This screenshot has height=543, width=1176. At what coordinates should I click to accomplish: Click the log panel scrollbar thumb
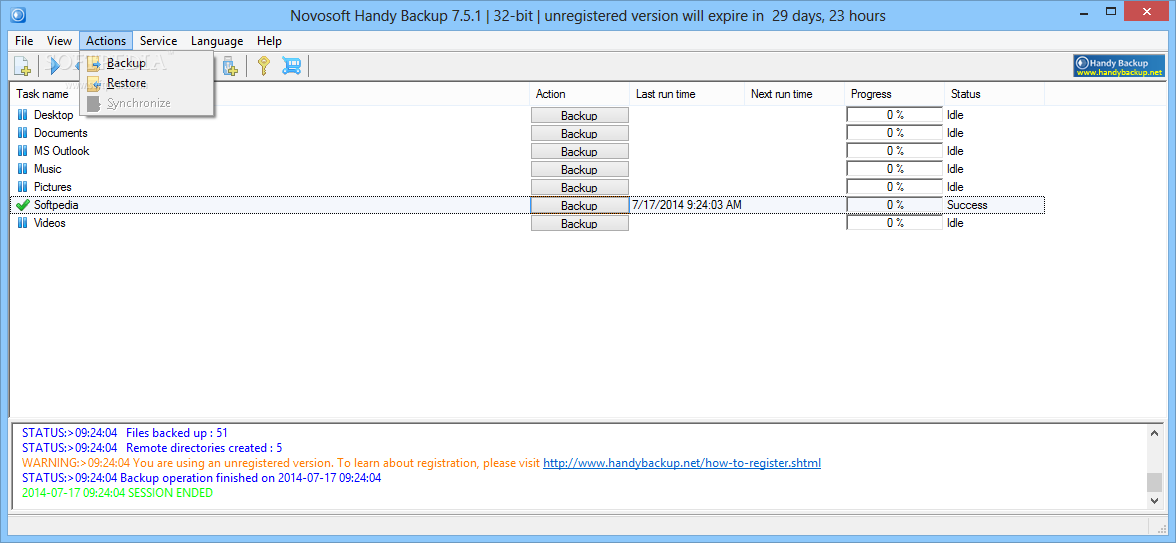(x=1155, y=482)
